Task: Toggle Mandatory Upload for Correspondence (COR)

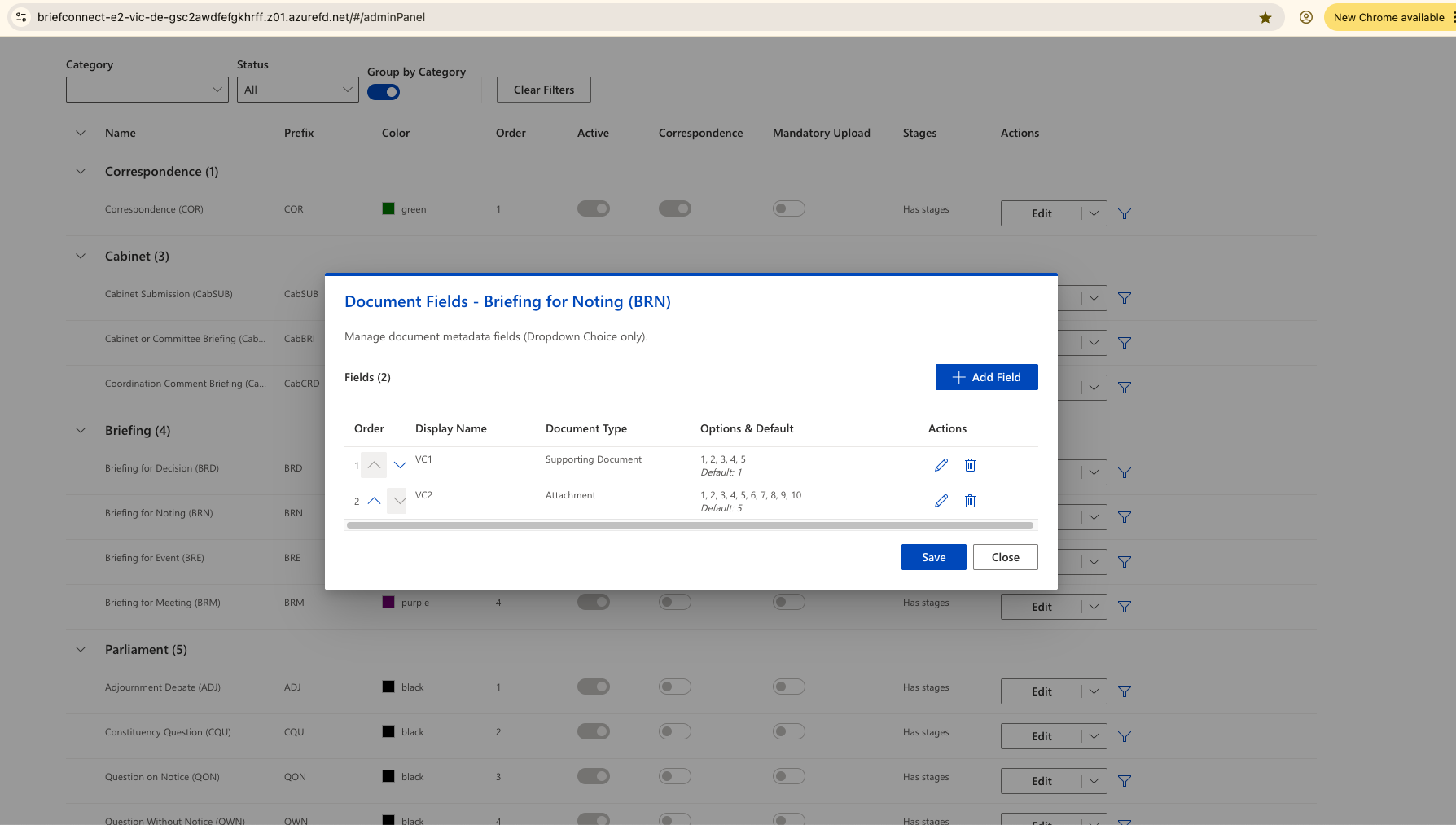Action: [x=788, y=208]
